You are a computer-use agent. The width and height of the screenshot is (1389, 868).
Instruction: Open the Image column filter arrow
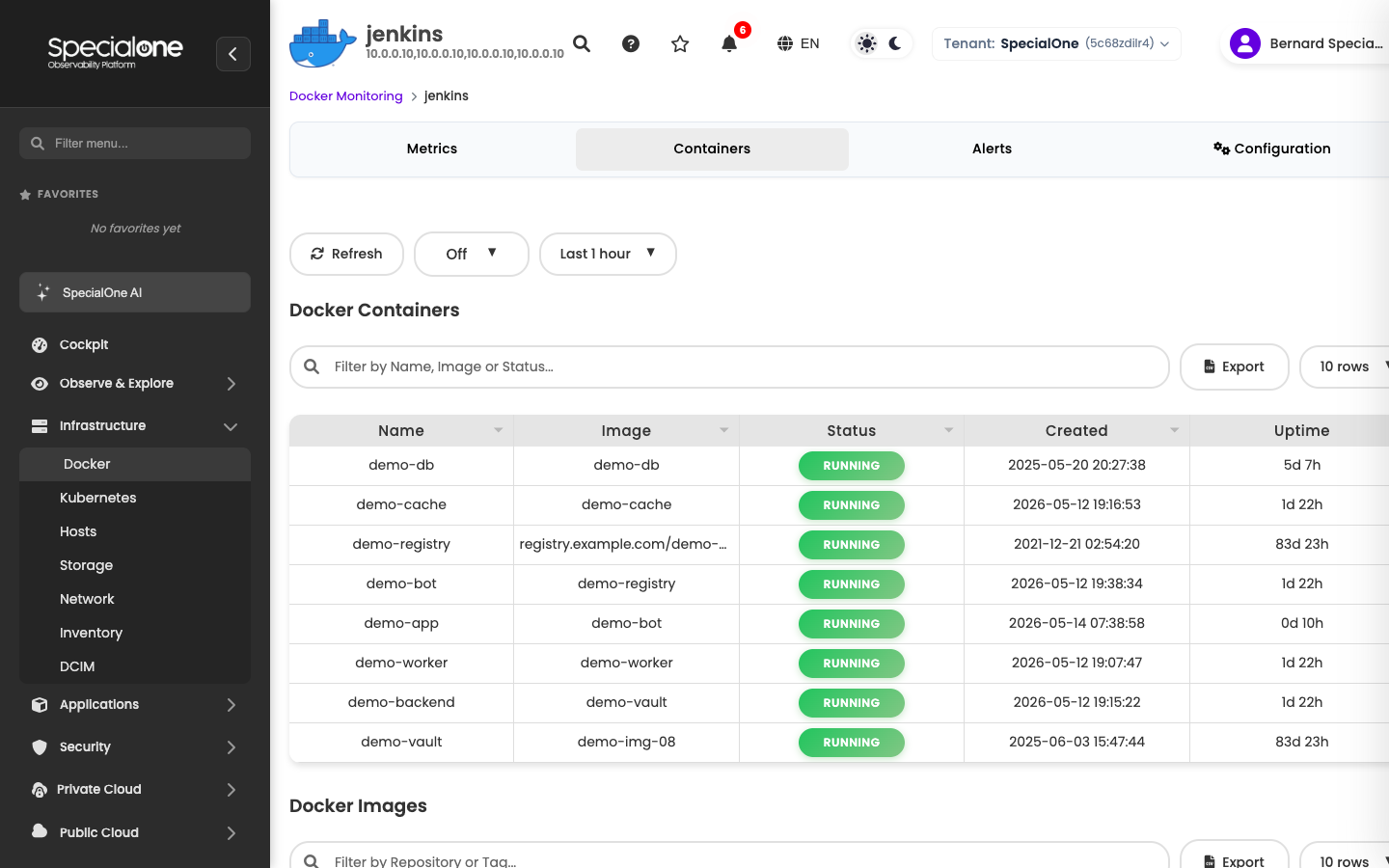724,430
